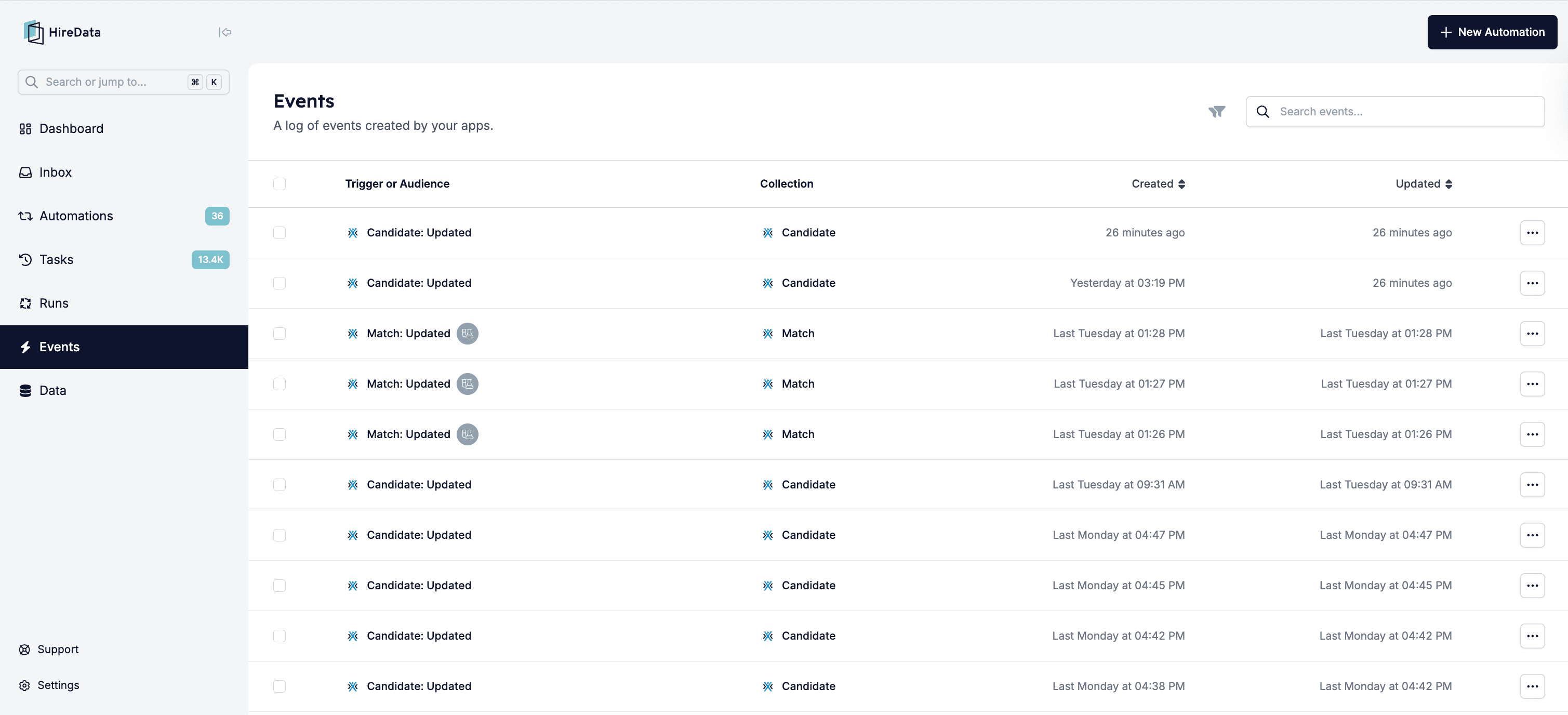Click the Events page heading
Viewport: 1568px width, 715px height.
tap(304, 101)
